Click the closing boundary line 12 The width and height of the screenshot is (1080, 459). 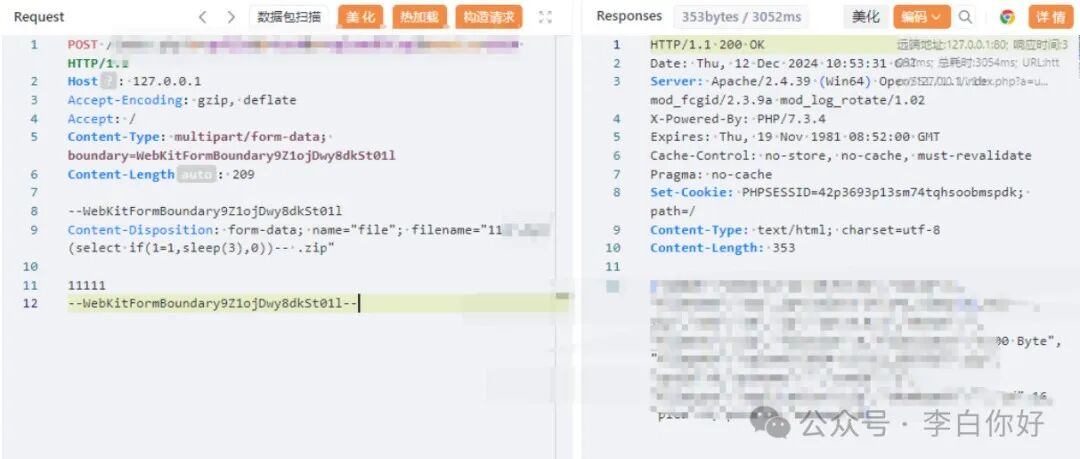click(x=214, y=303)
